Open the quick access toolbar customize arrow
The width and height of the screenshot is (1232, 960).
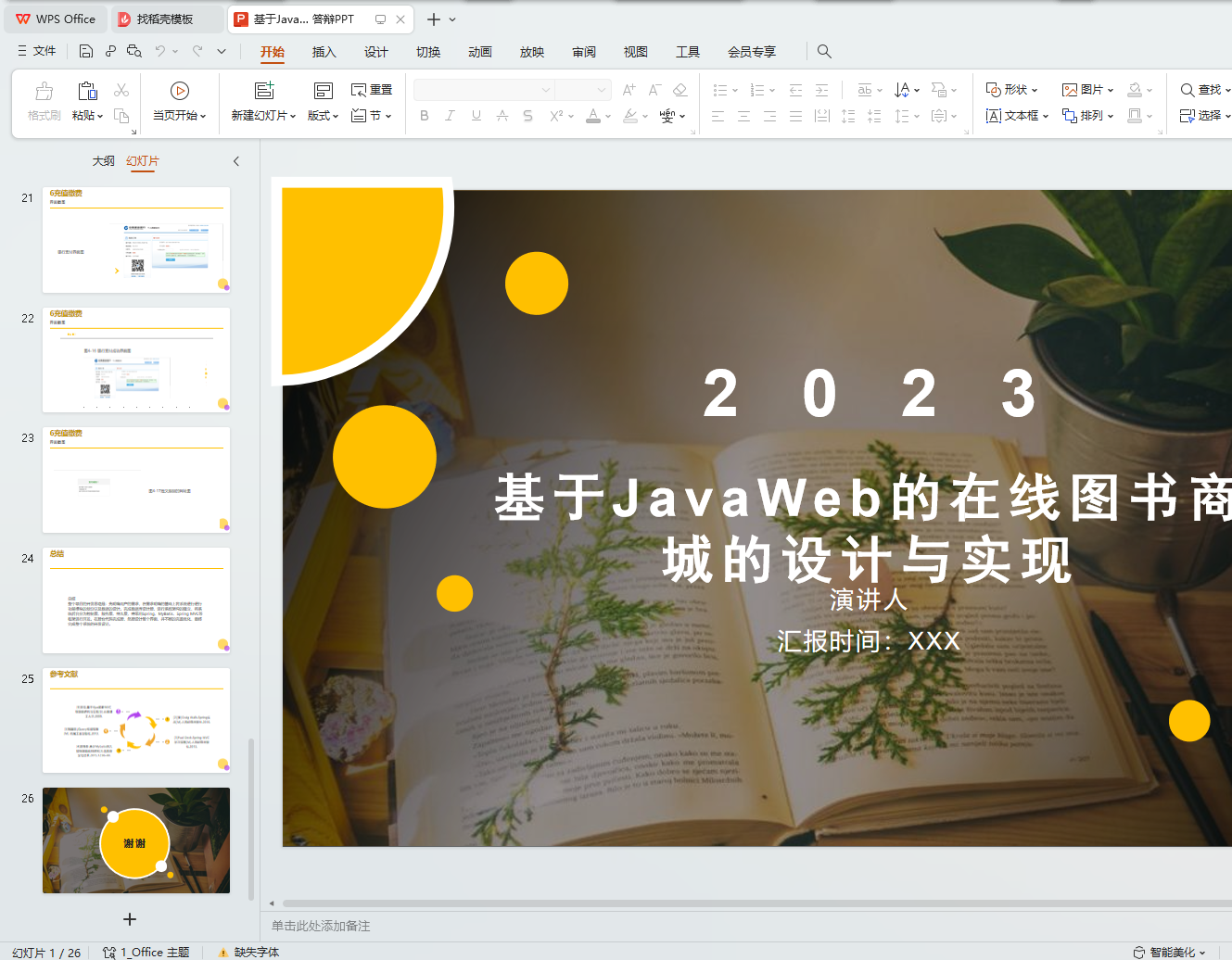[222, 51]
